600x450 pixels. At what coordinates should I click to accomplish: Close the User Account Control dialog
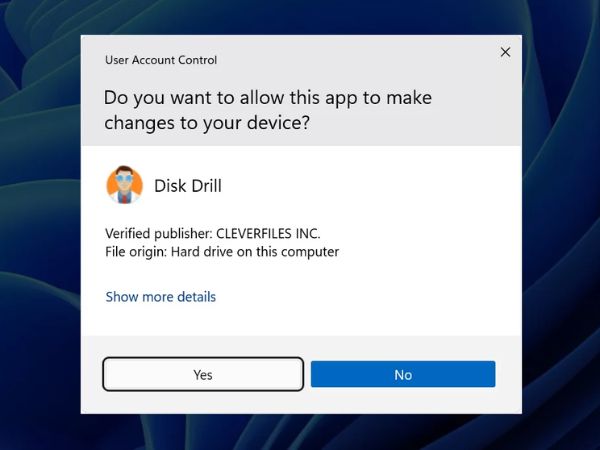(x=505, y=52)
